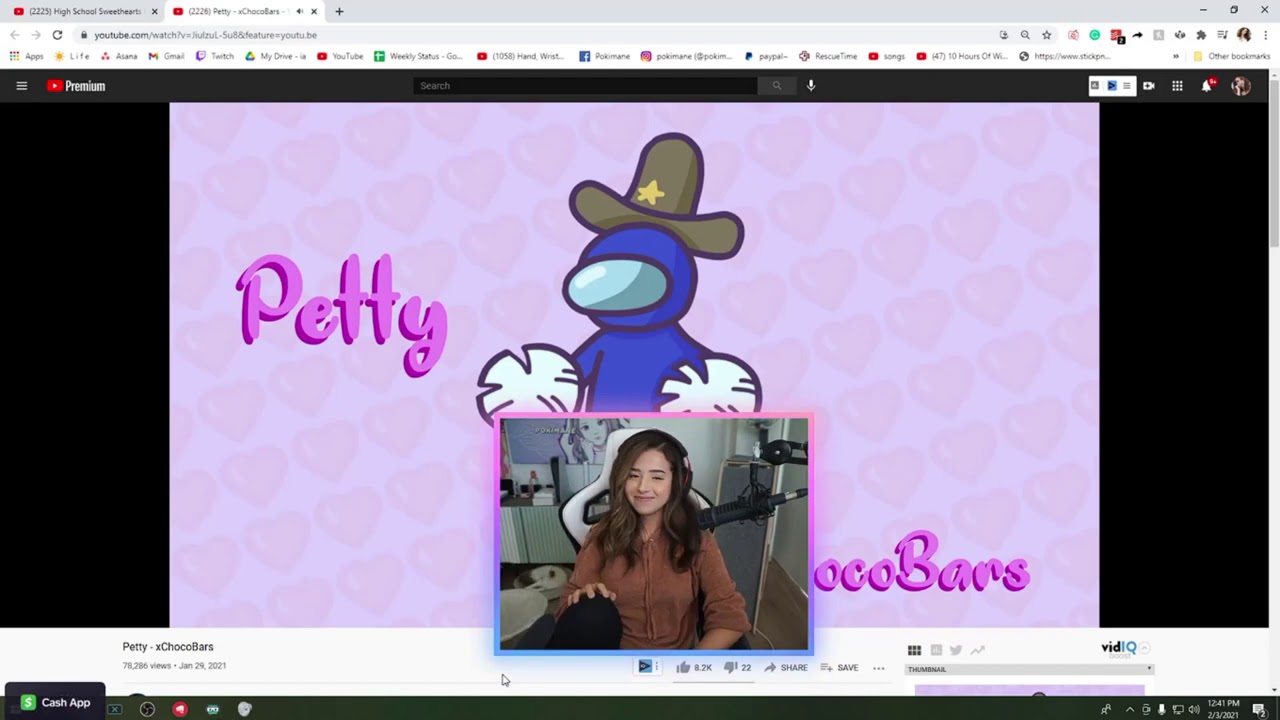Go back in browser history

(14, 35)
